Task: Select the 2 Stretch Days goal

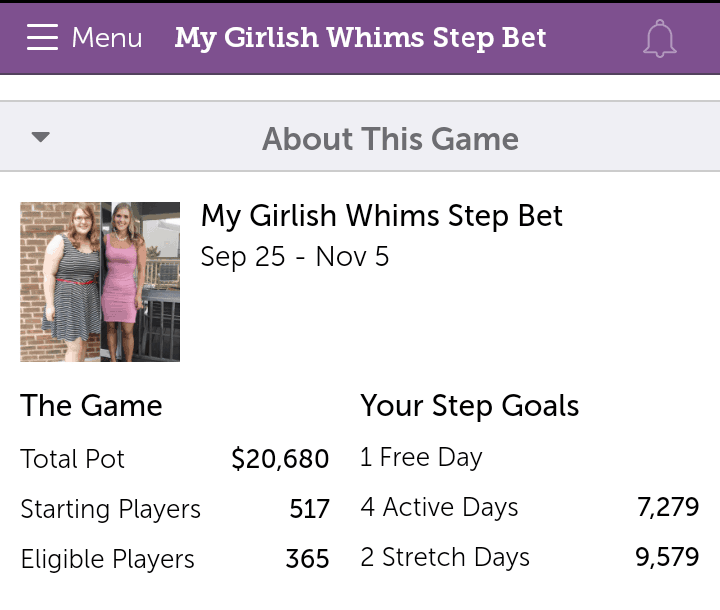Action: pos(529,557)
